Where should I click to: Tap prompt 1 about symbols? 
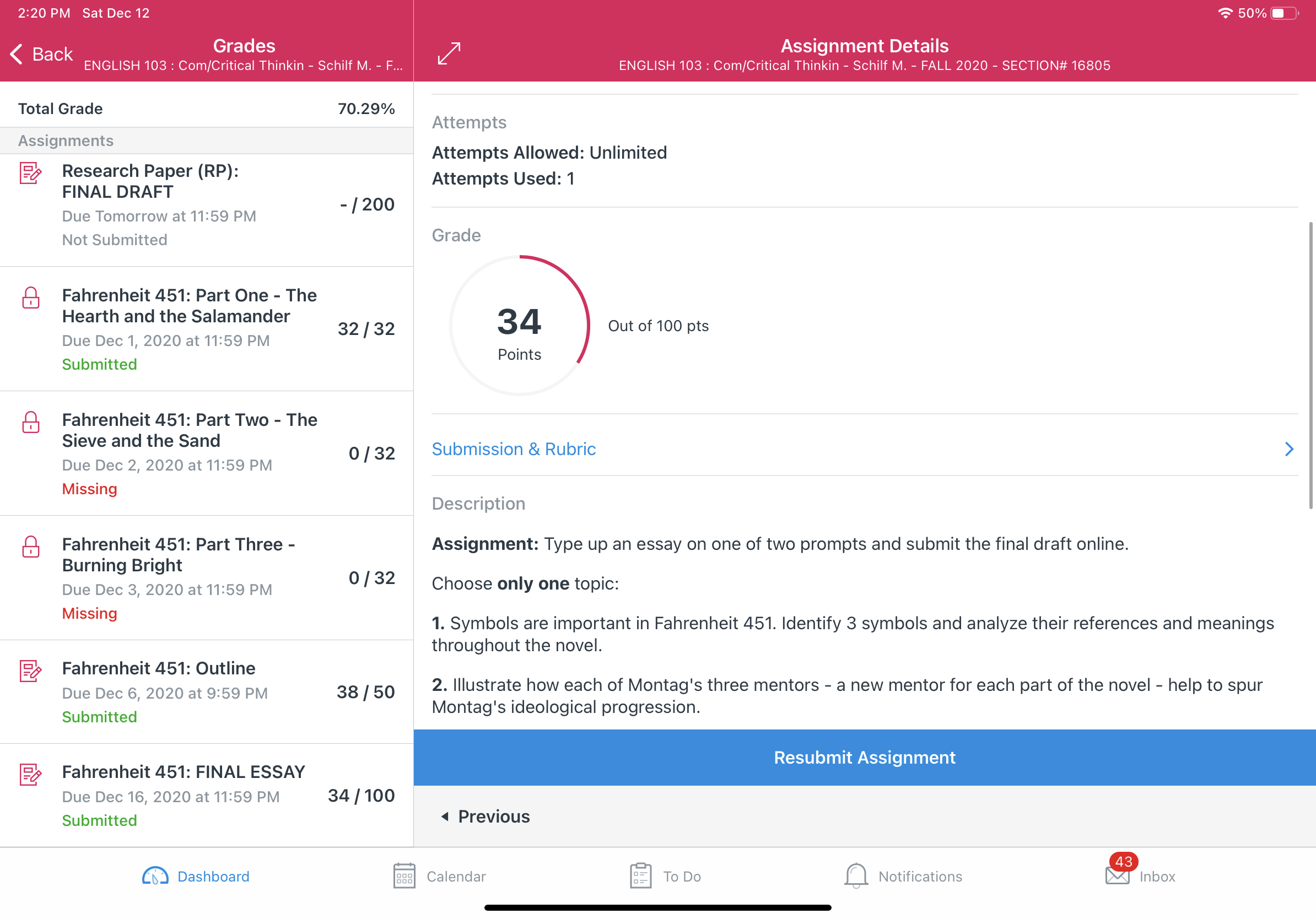pyautogui.click(x=853, y=634)
